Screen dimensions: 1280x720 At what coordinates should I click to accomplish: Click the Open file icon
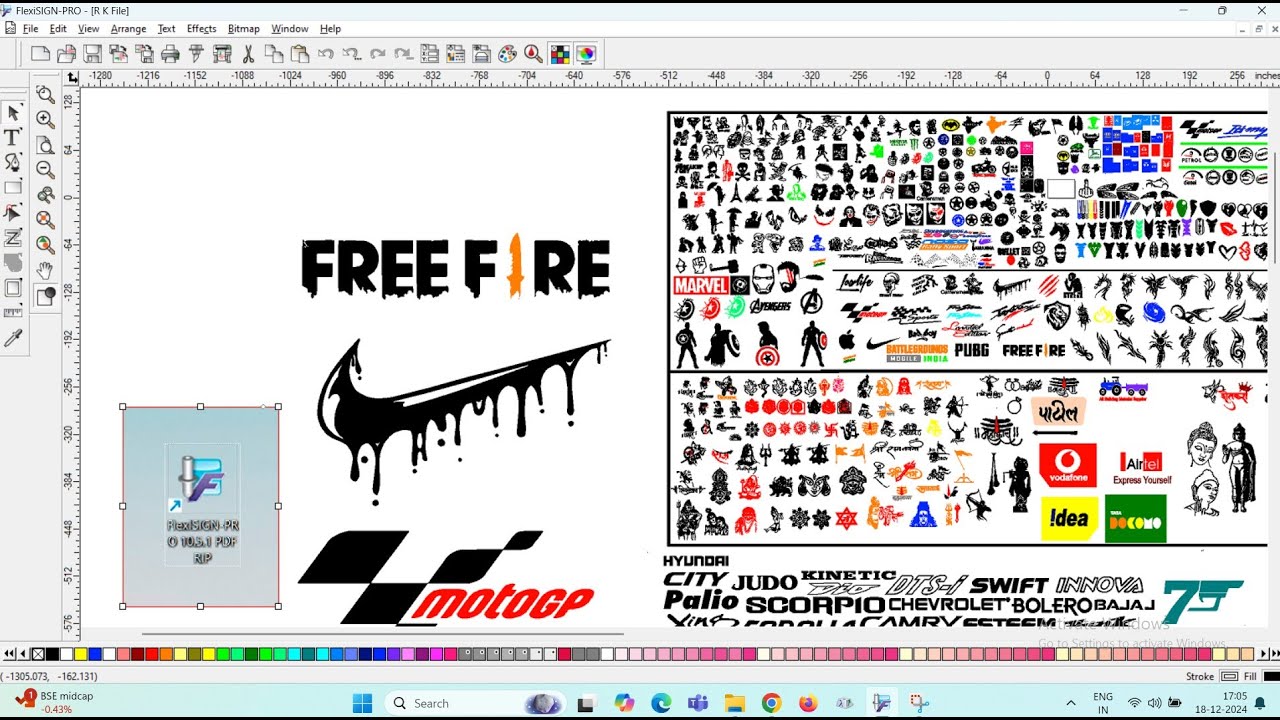pyautogui.click(x=66, y=54)
